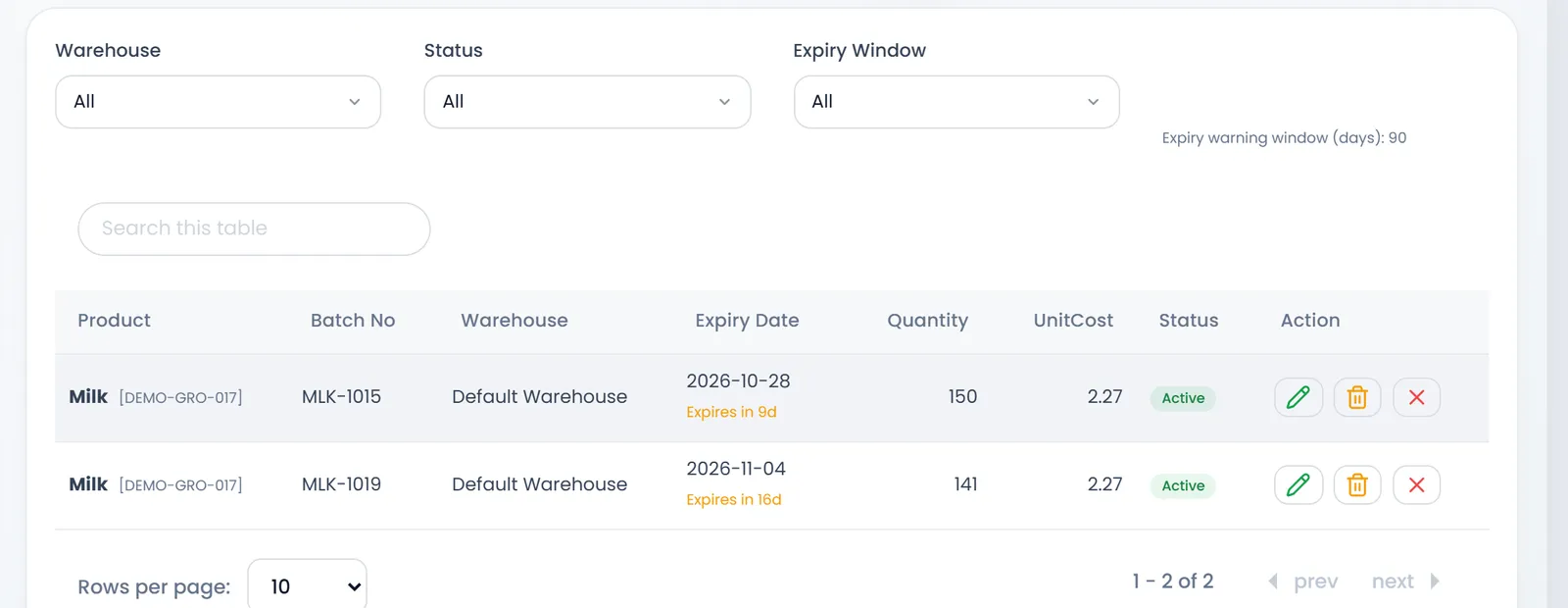Click red X for batch MLK-1015
Viewport: 1568px width, 608px height.
[1416, 397]
